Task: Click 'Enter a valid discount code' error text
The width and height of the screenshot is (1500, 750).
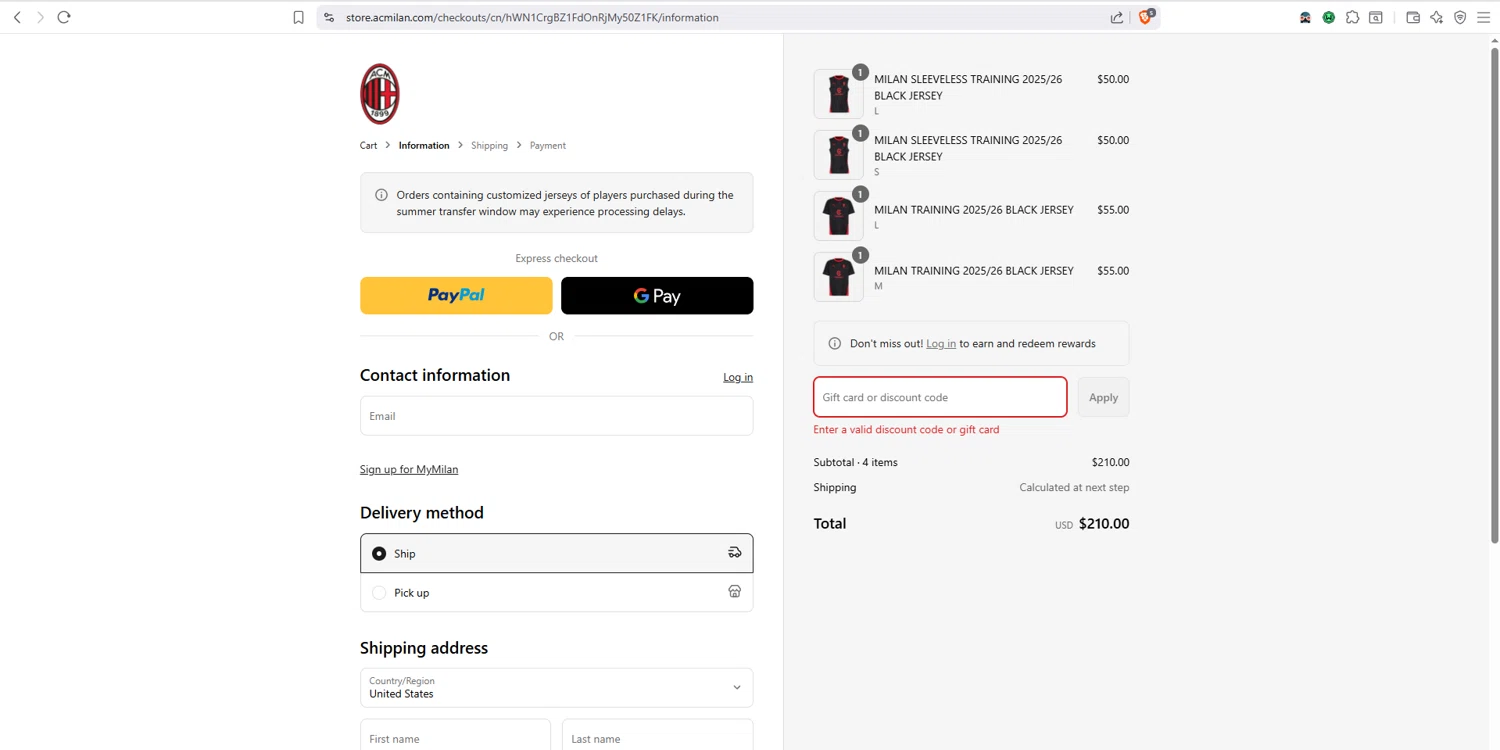Action: point(906,429)
